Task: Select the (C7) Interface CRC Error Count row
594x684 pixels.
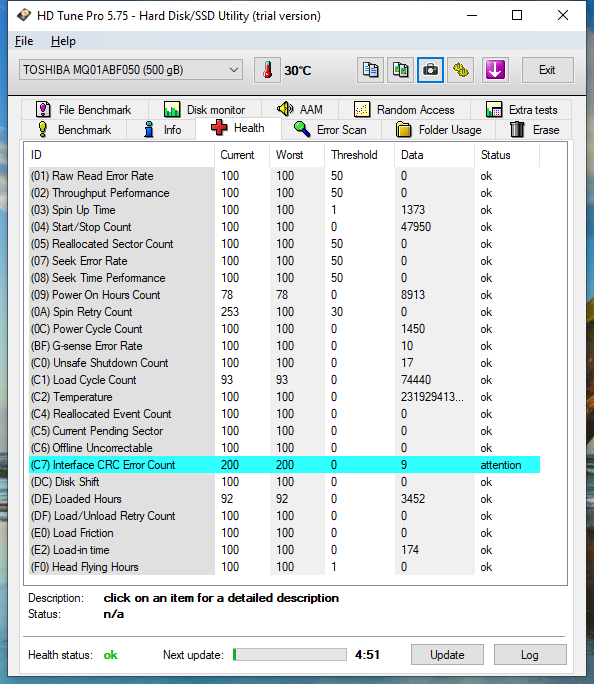Action: pyautogui.click(x=284, y=465)
